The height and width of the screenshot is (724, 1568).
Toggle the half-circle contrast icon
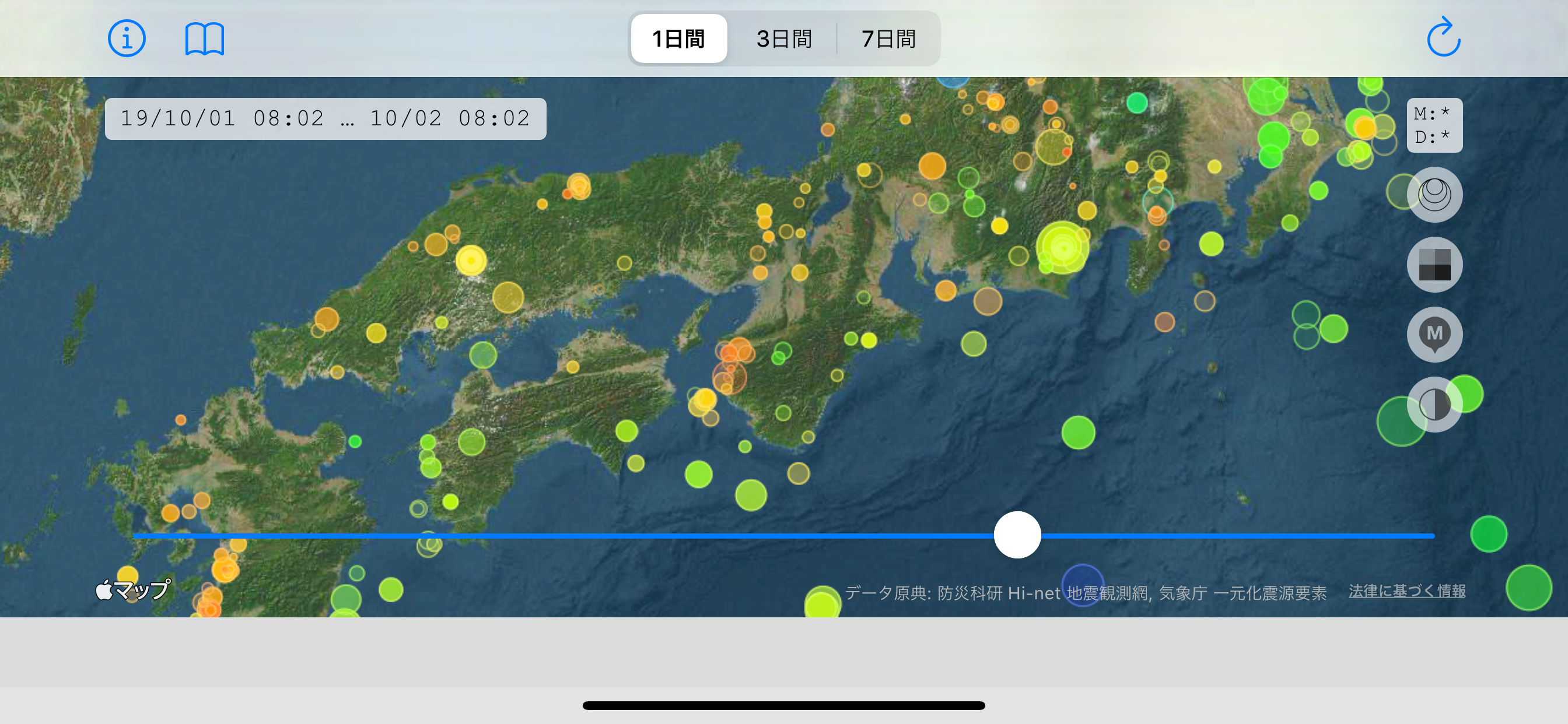(x=1434, y=405)
